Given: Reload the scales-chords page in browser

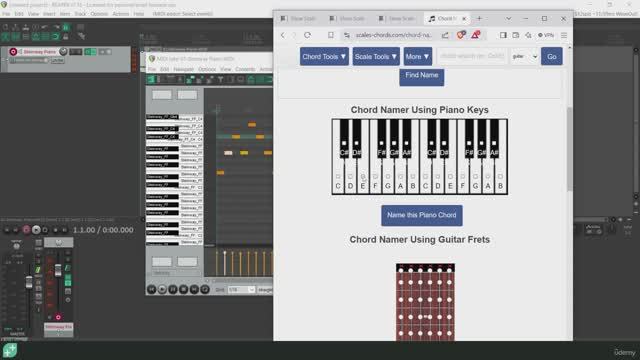Looking at the screenshot, I should coord(307,35).
